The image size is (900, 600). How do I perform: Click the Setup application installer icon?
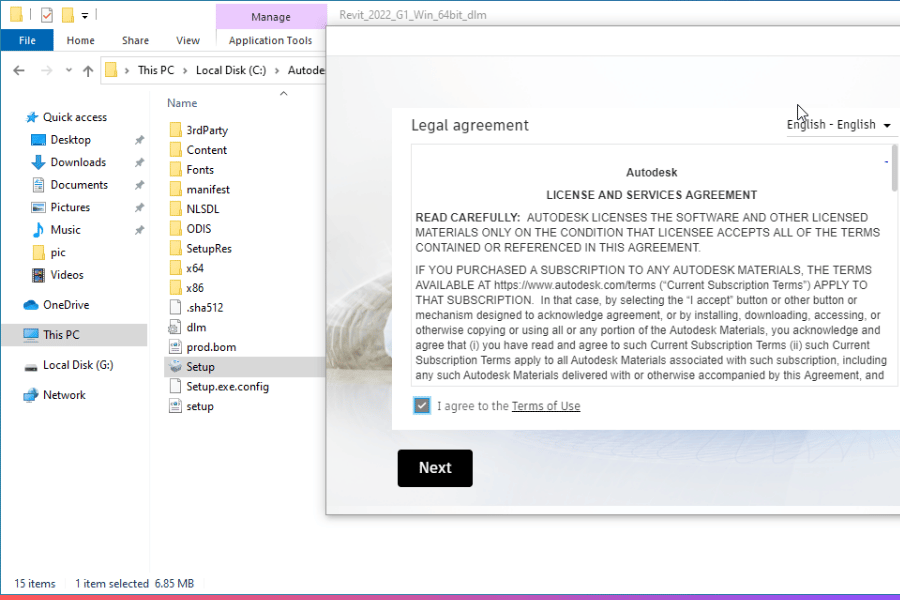coord(175,367)
